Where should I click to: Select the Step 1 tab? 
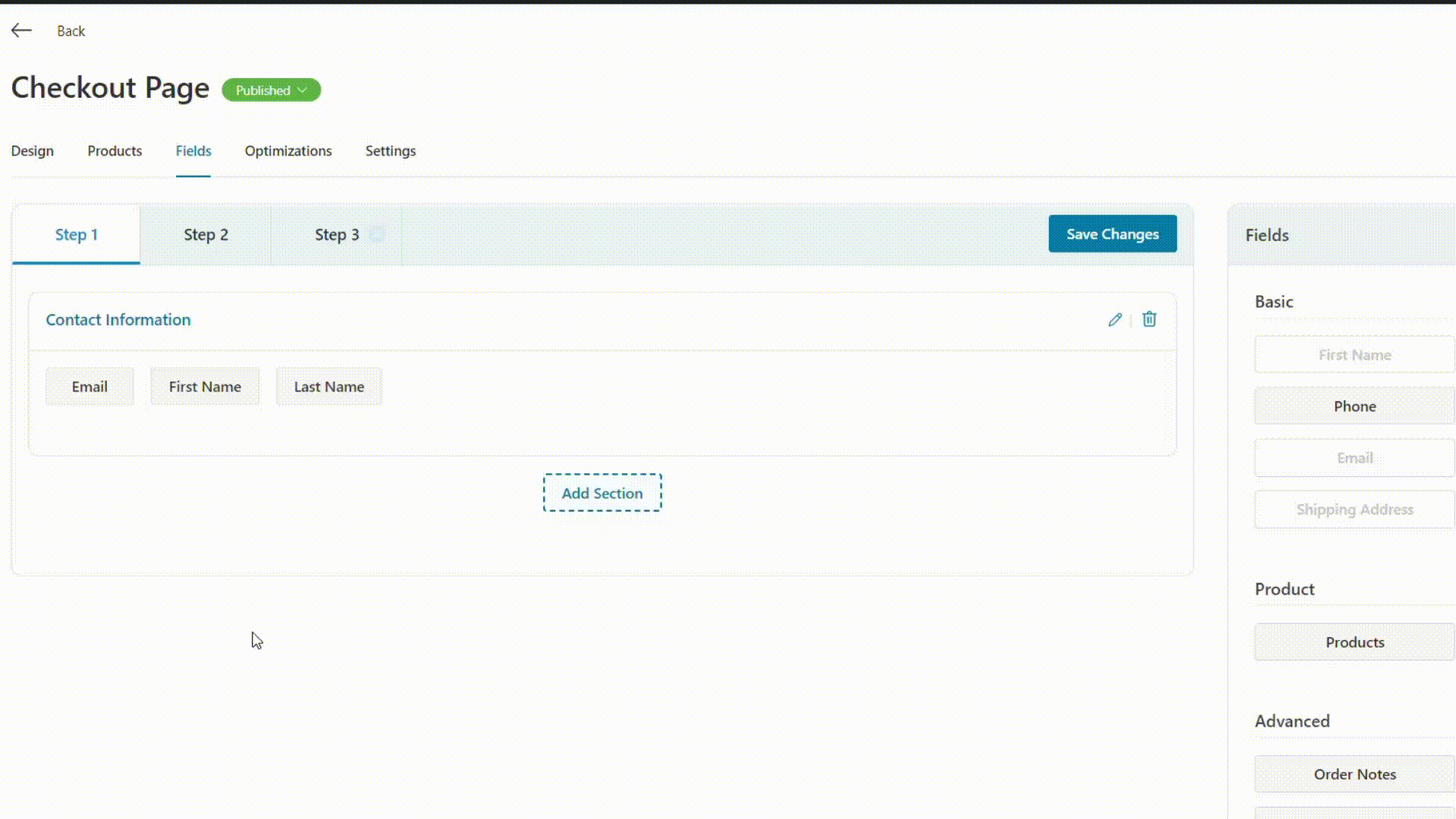77,234
